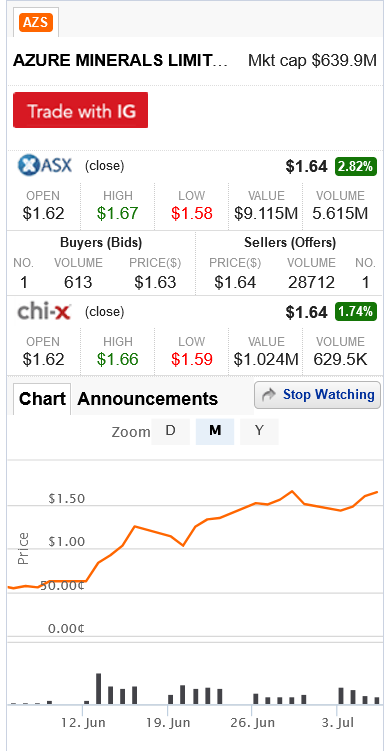Click the $1.64 offer price in Sellers
389x751 pixels.
coord(235,282)
